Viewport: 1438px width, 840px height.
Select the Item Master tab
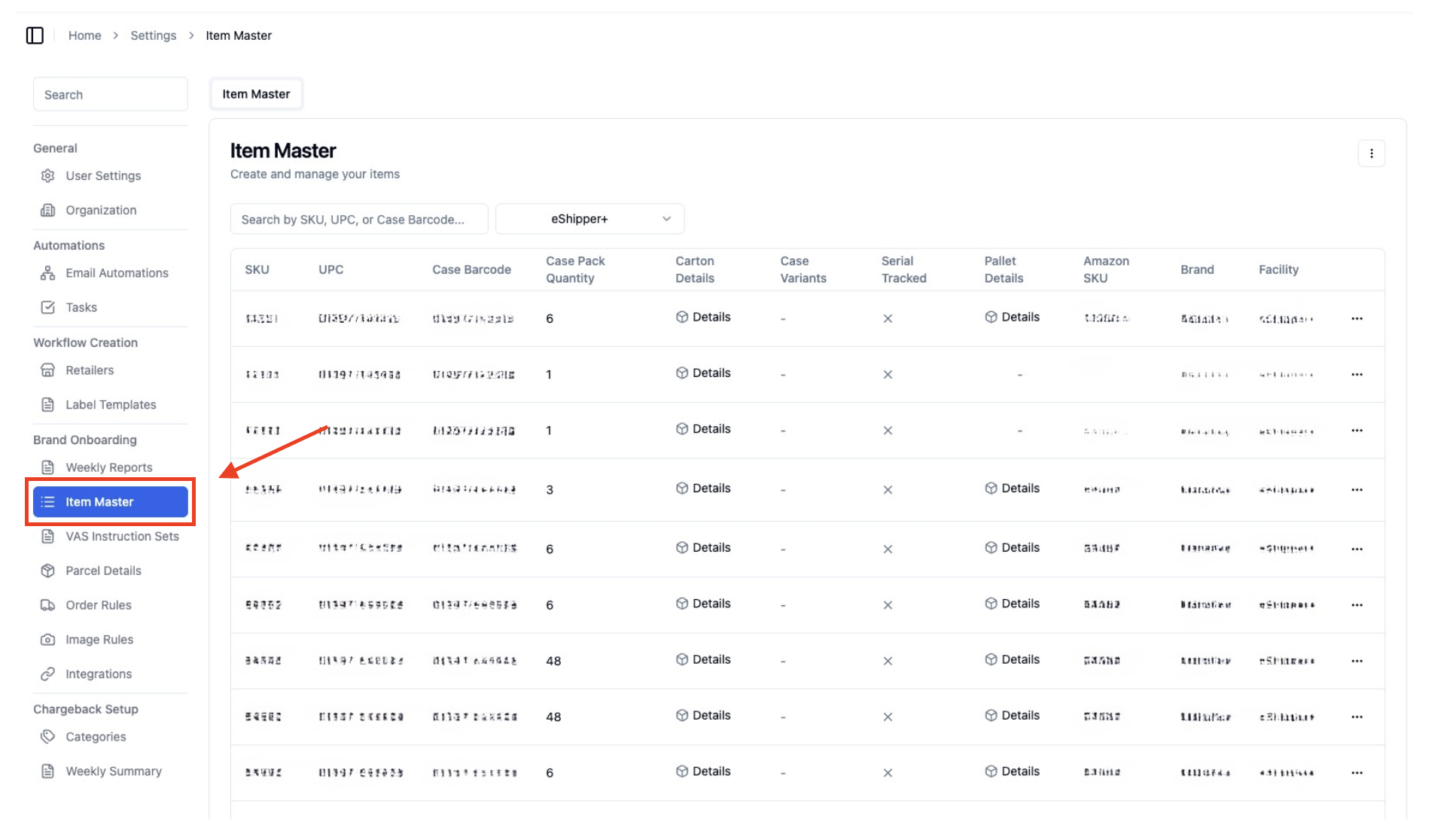click(256, 94)
